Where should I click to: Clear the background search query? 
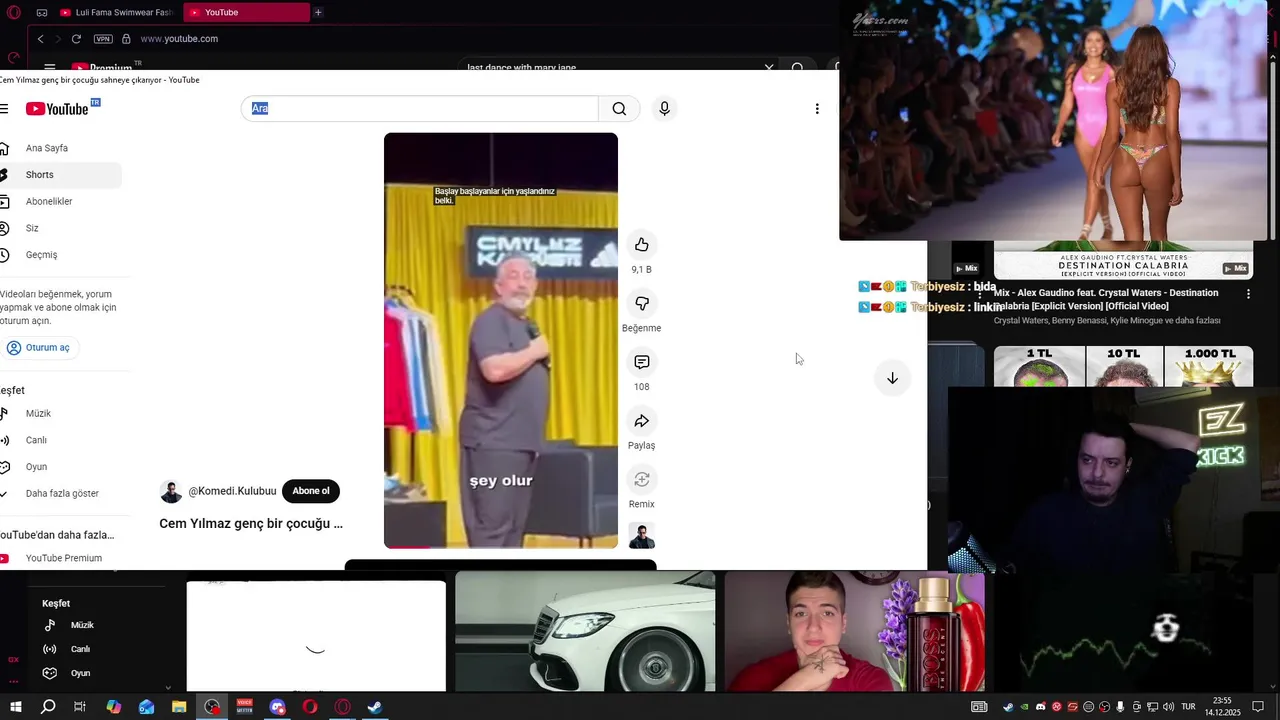click(x=769, y=66)
